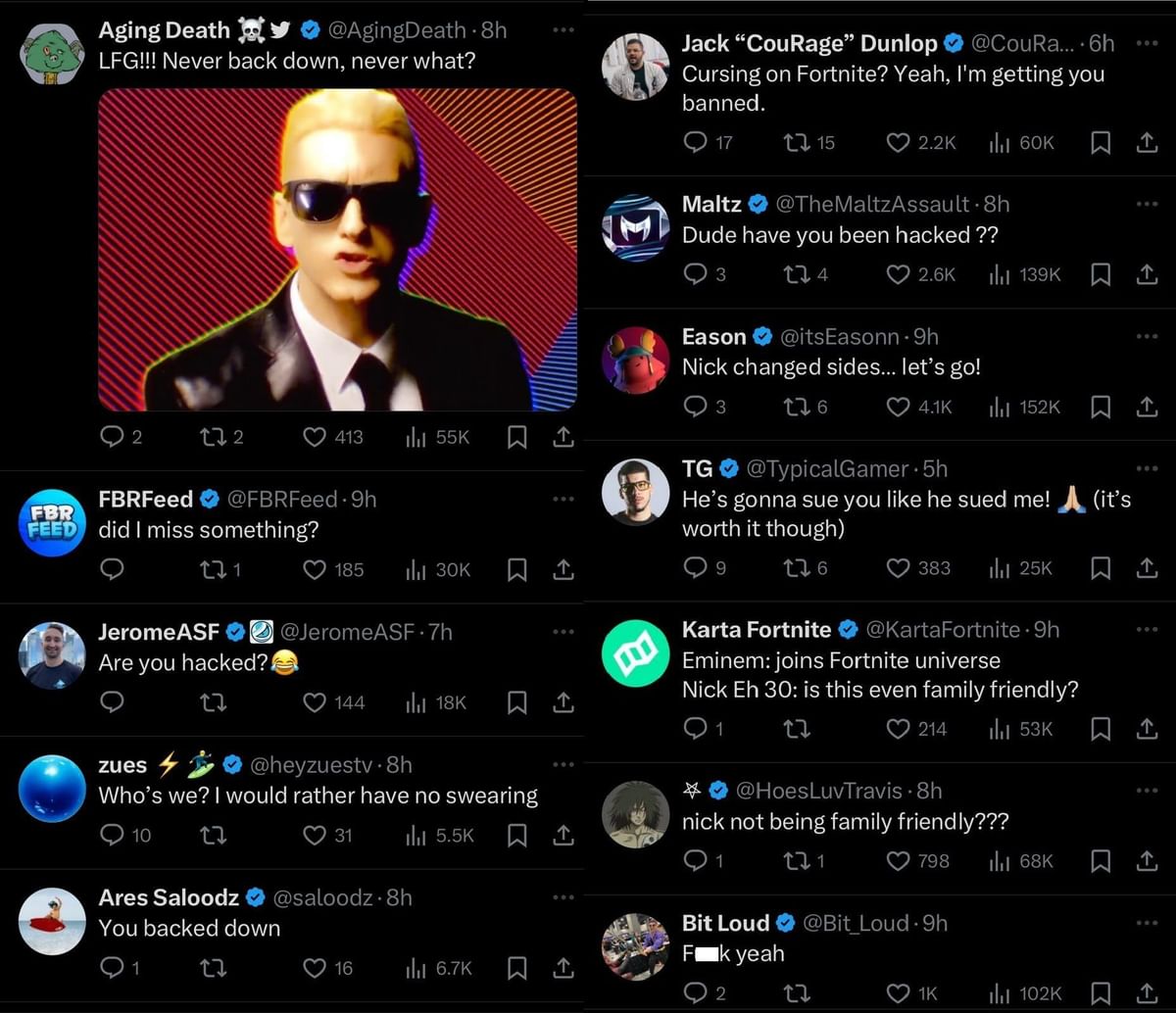Expand options for HoesLuvTravis's reply
This screenshot has height=1013, width=1176.
[1147, 790]
